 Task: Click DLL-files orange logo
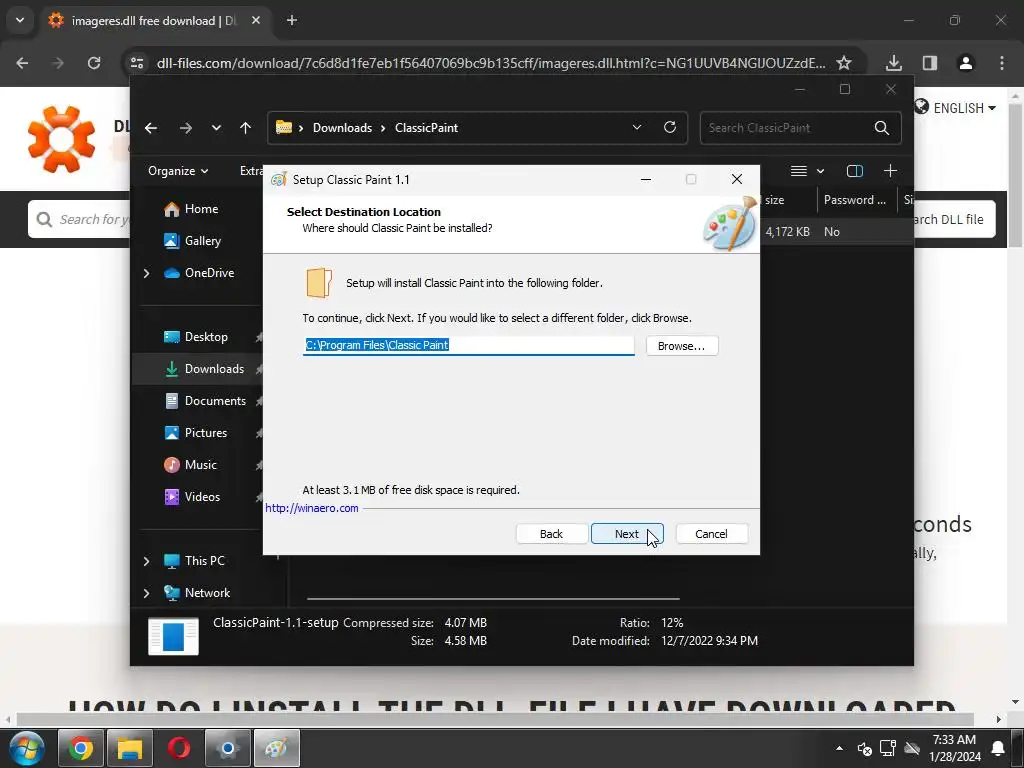pyautogui.click(x=61, y=139)
